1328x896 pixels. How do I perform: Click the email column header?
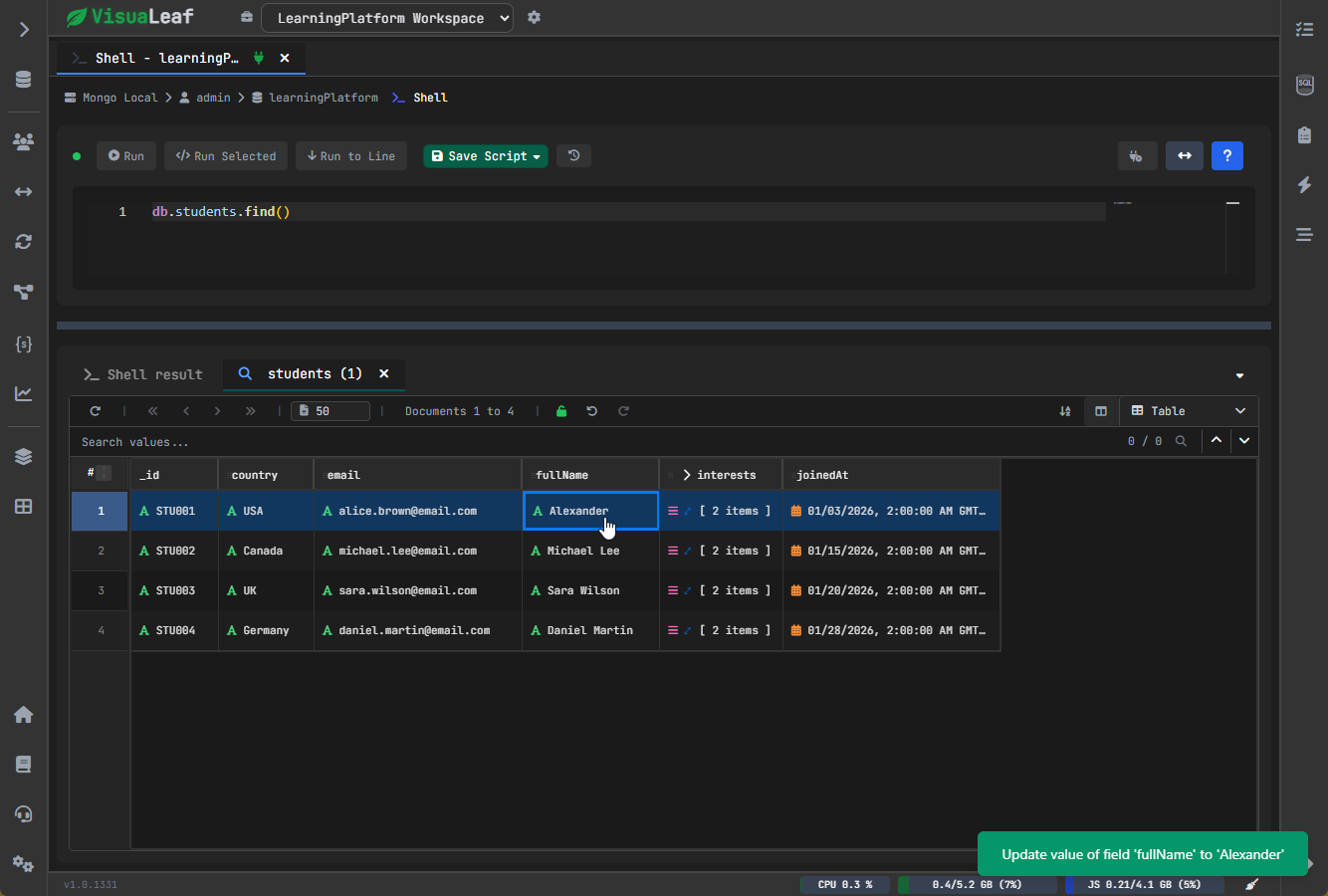[418, 475]
